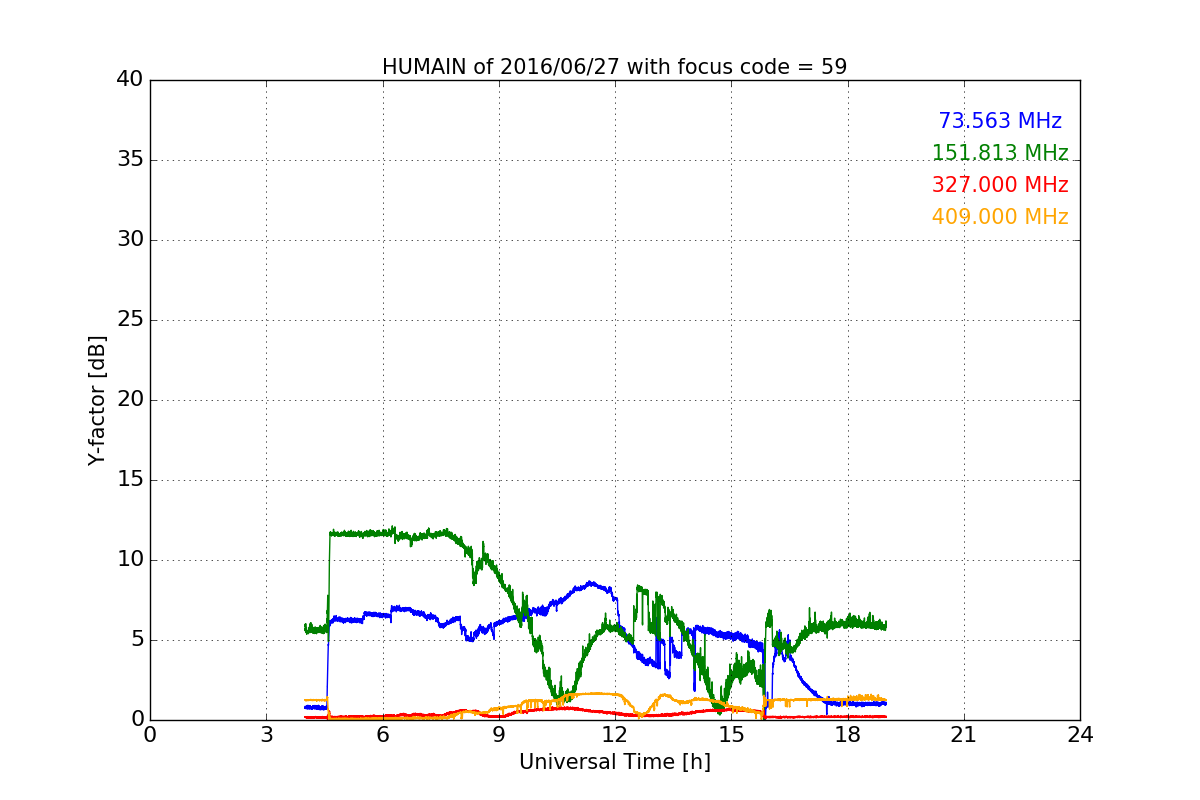Image resolution: width=1200 pixels, height=800 pixels.
Task: Click the y-axis tick label 40
Action: coord(130,80)
